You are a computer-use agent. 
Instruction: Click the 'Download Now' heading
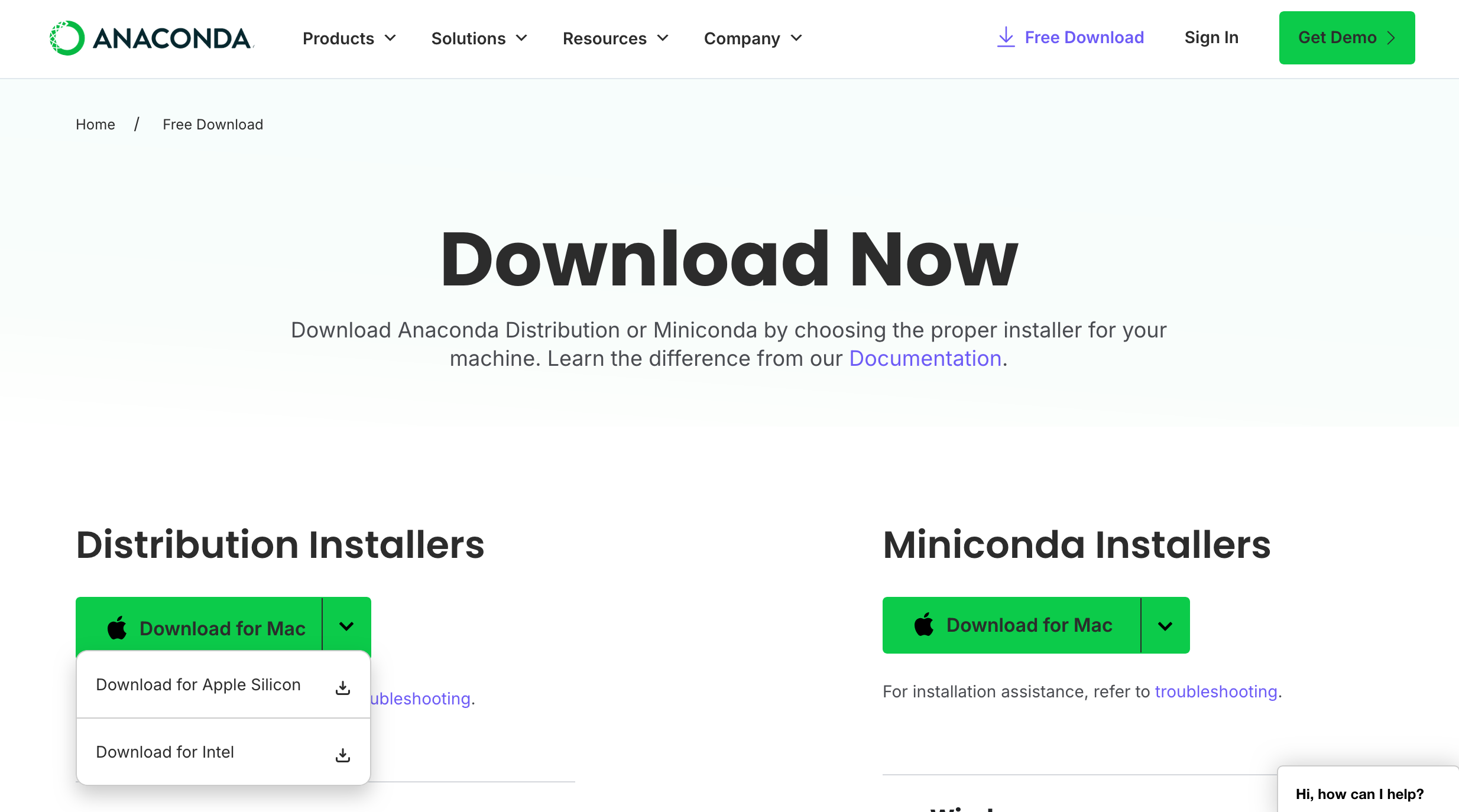point(729,259)
